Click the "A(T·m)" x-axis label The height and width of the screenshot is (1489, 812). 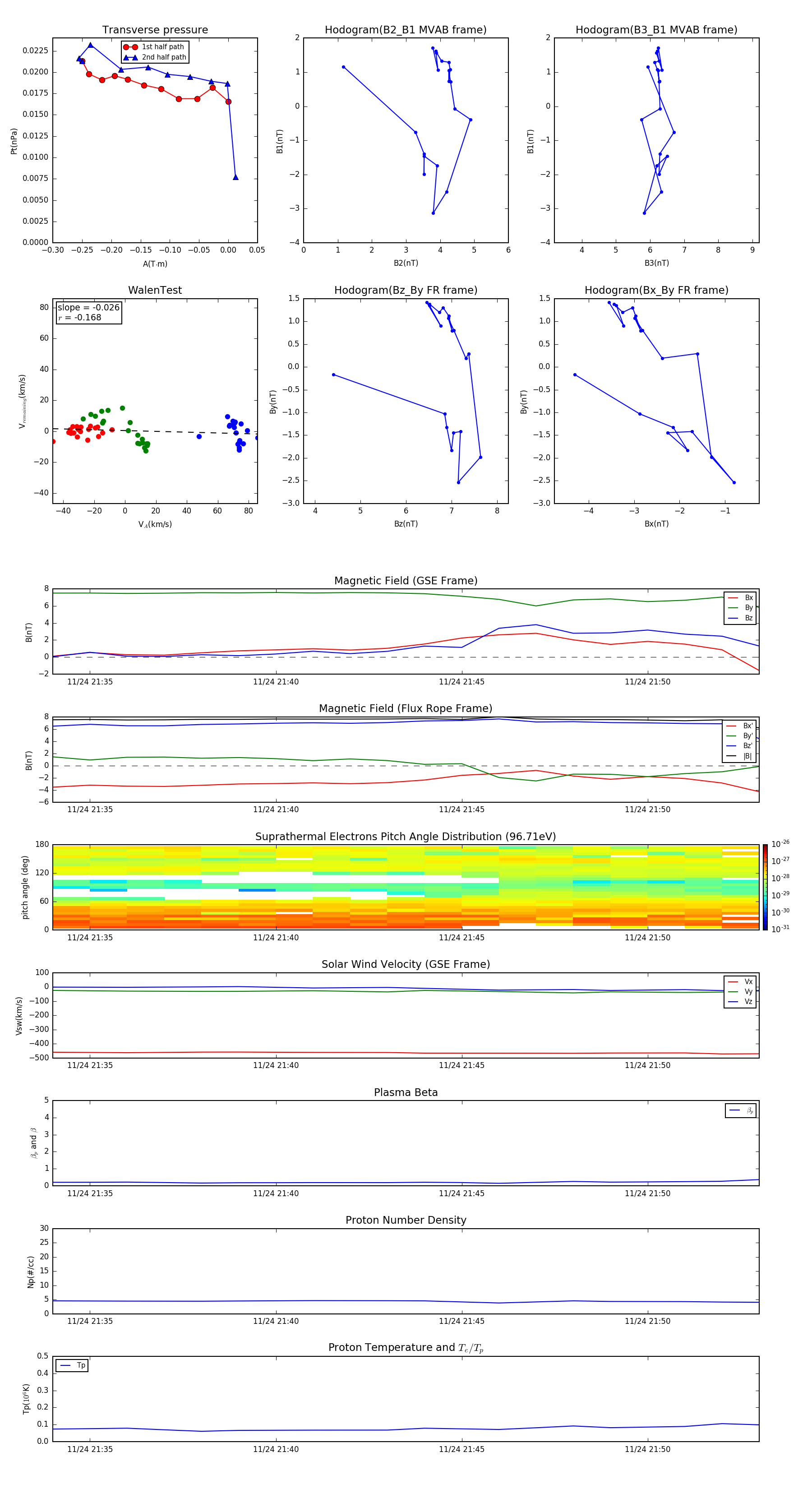coord(155,264)
